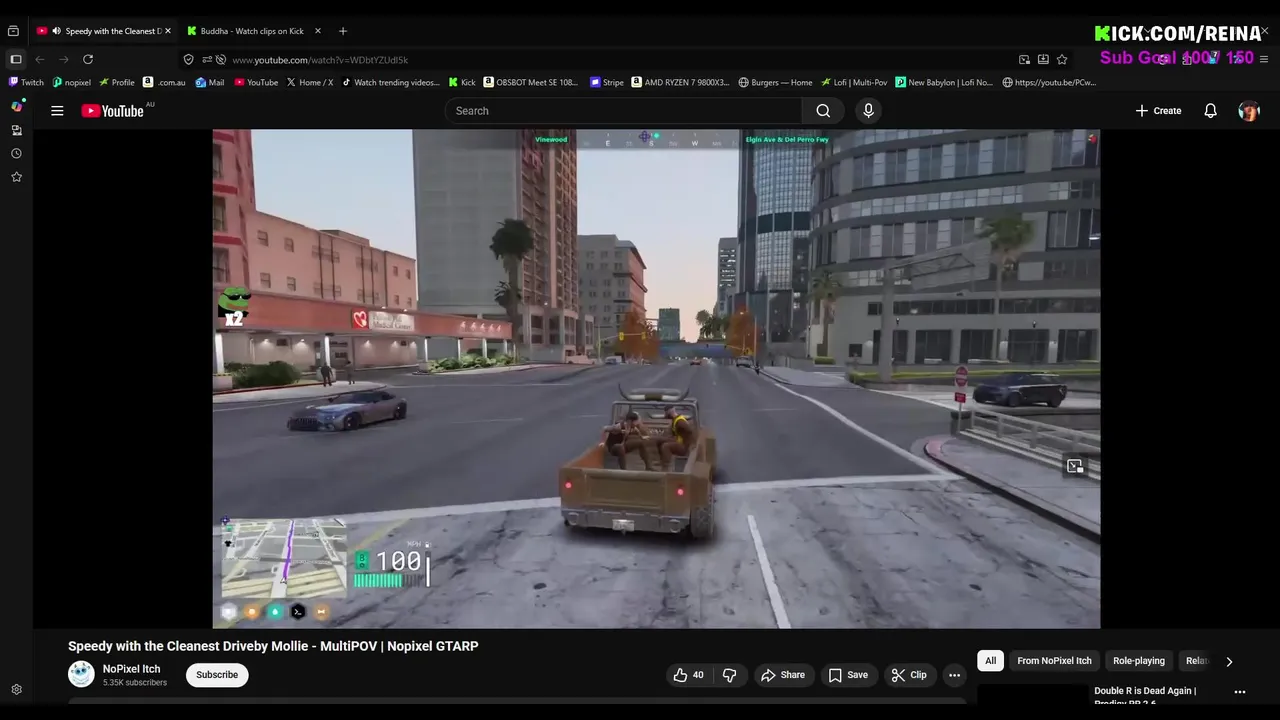Open the Mail bookmark
This screenshot has height=720, width=1280.
click(x=210, y=83)
